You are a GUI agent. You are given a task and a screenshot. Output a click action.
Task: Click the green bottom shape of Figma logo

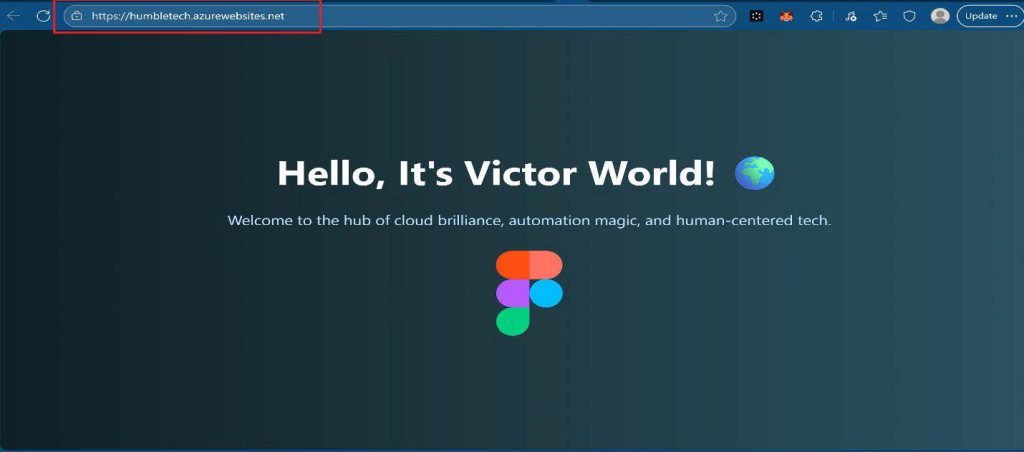(513, 321)
